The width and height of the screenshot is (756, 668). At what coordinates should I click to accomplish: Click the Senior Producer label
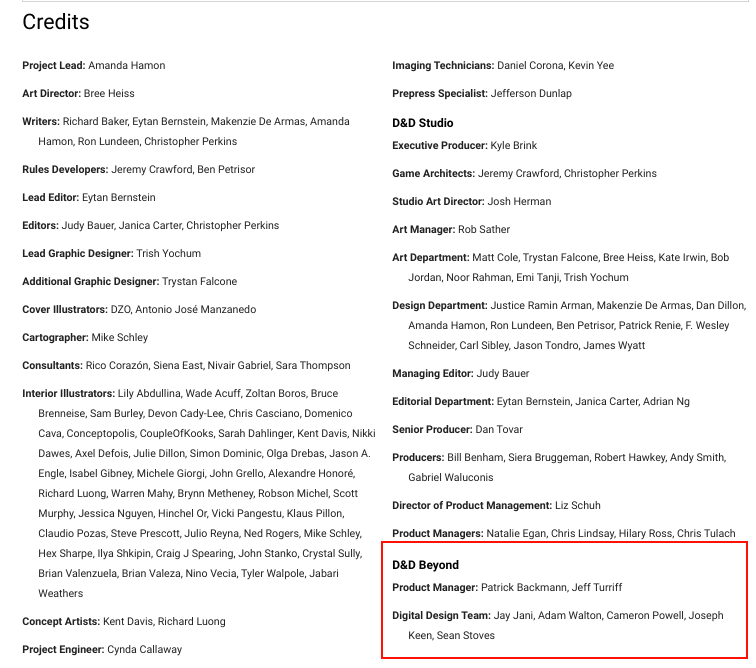432,429
